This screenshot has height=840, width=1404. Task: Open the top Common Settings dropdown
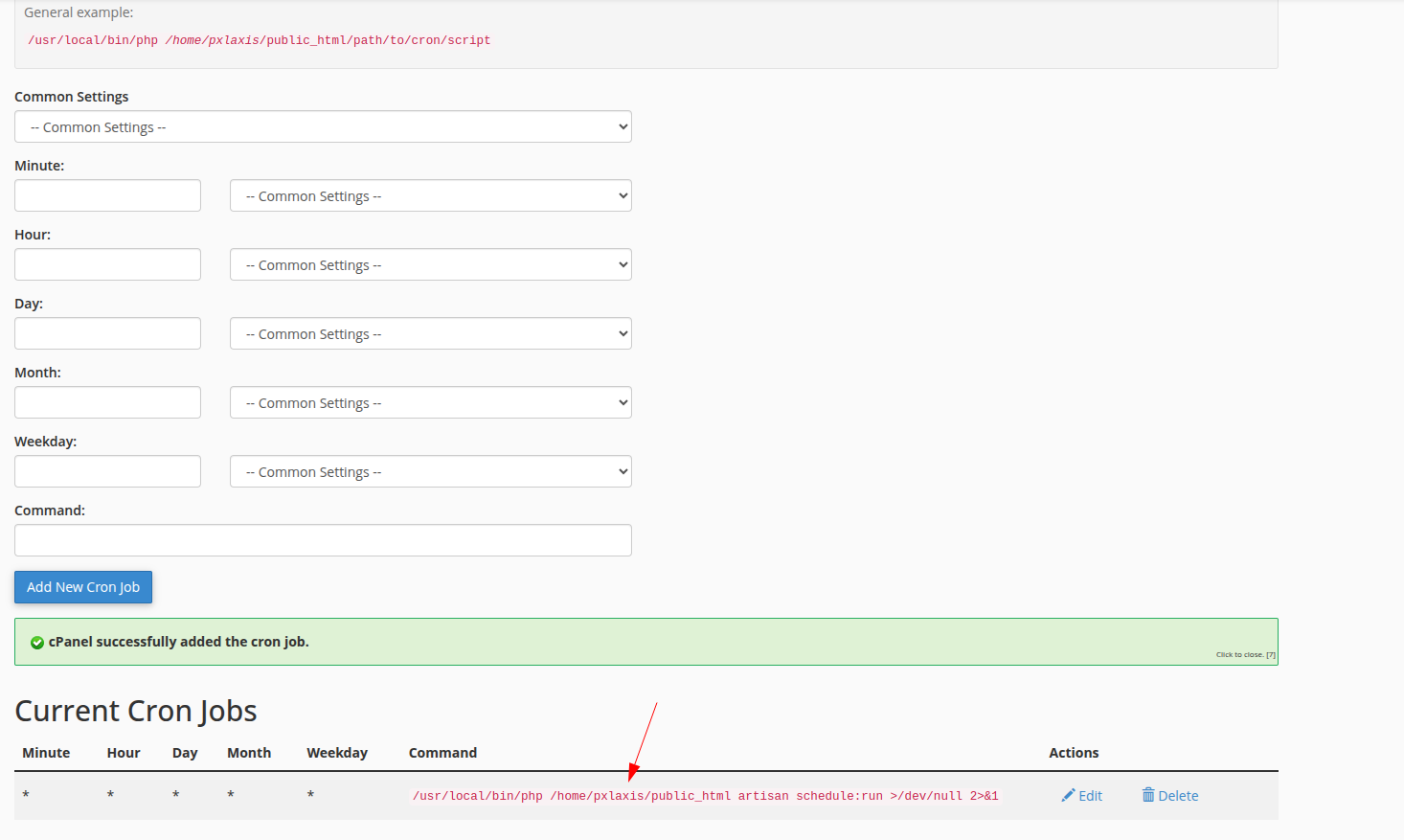click(323, 126)
